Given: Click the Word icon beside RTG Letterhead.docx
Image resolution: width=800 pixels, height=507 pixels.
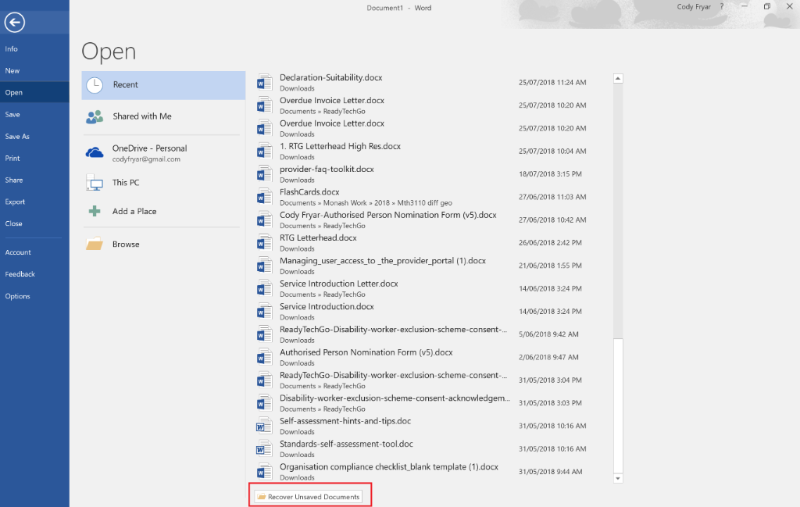Looking at the screenshot, I should pyautogui.click(x=264, y=243).
